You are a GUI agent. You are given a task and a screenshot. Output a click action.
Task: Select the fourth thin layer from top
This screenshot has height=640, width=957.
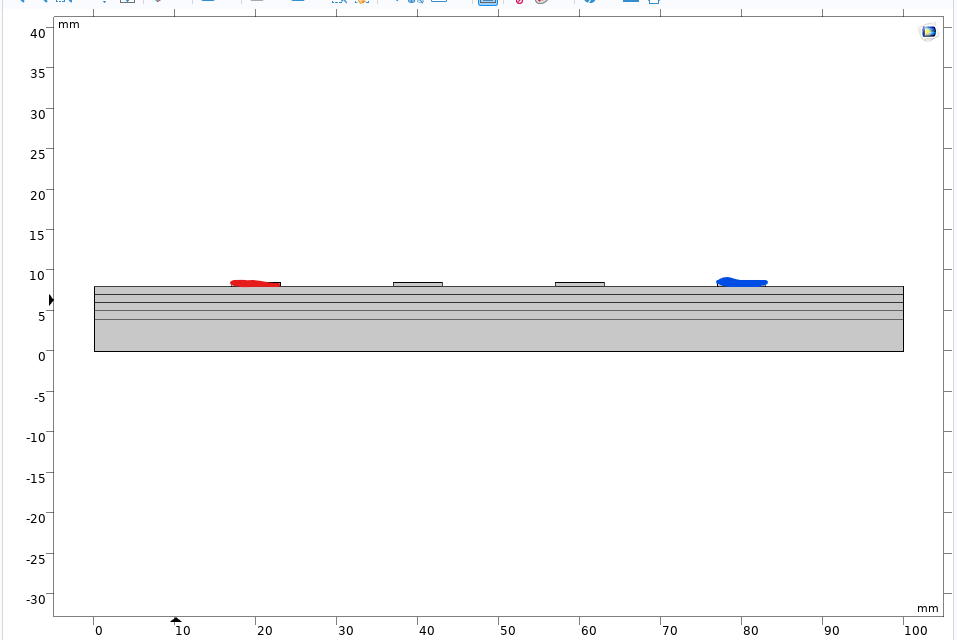click(x=498, y=315)
